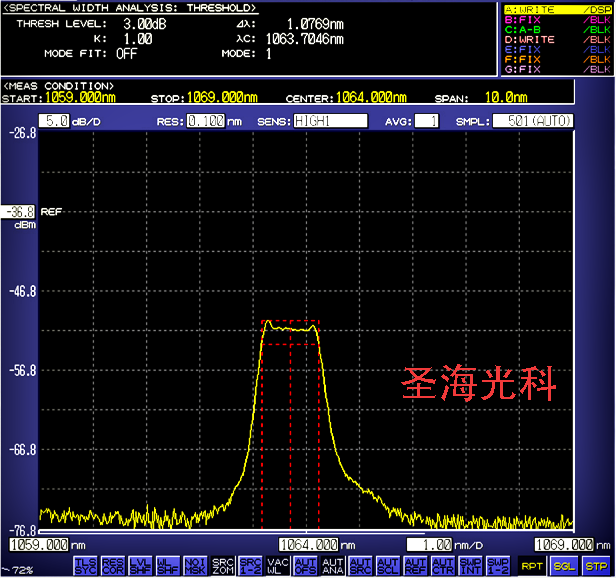
Task: Edit the 1064.000 nm center axis field
Action: pos(308,545)
